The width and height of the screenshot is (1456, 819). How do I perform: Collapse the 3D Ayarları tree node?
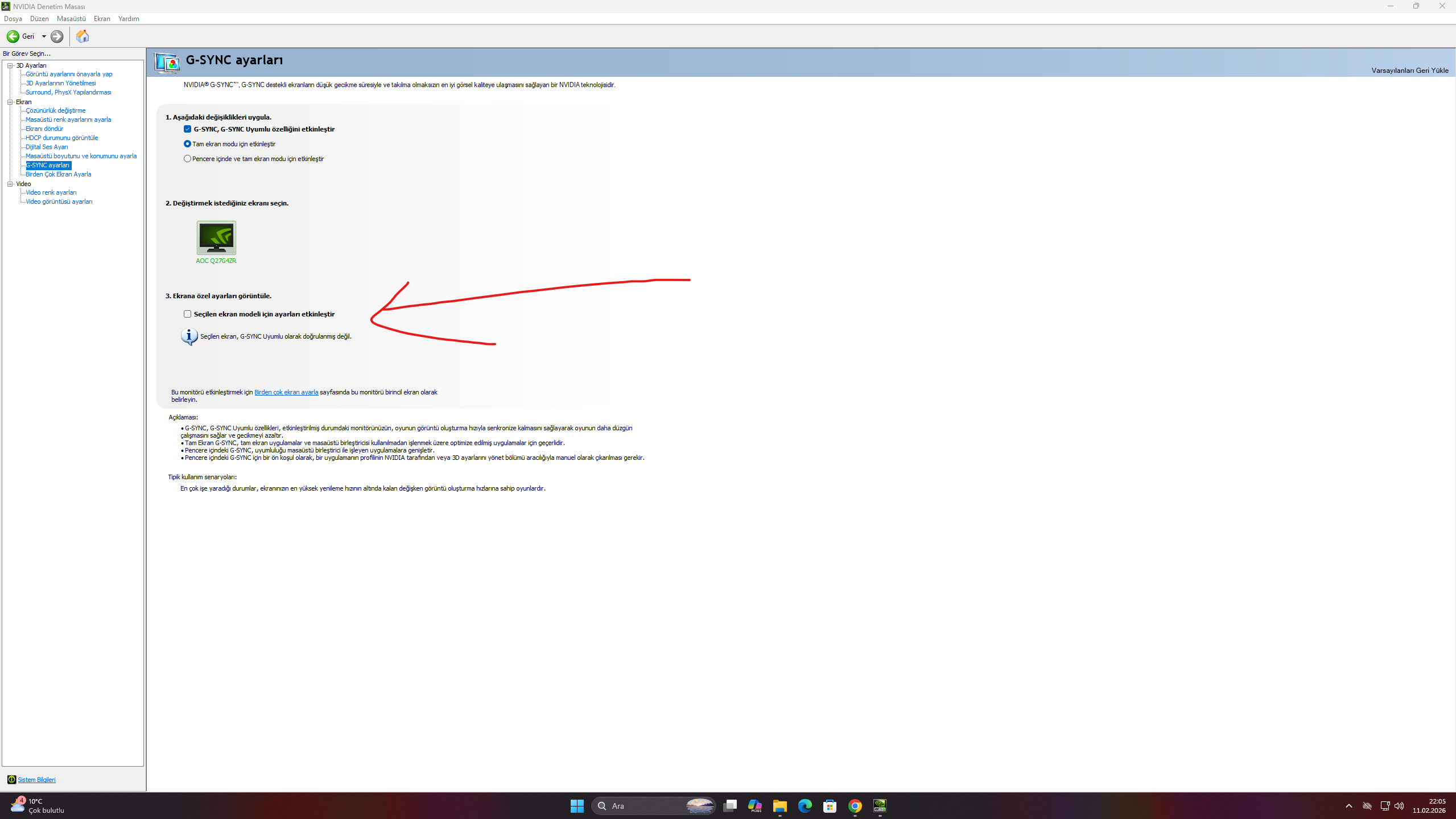tap(10, 65)
